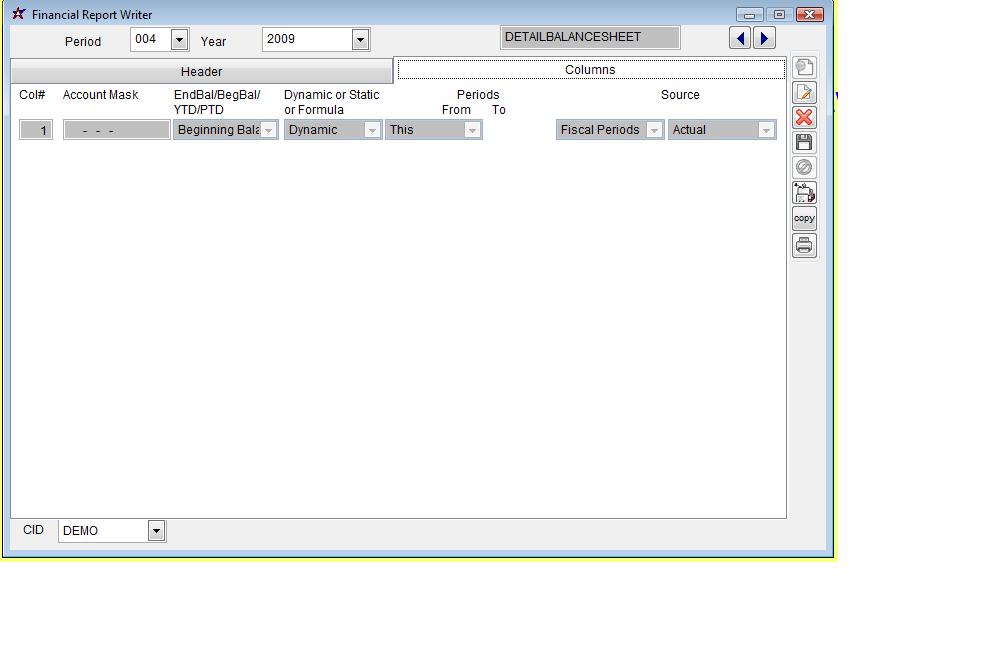Click the cancel circle-slash icon
Viewport: 991px width, 645px height.
point(804,168)
